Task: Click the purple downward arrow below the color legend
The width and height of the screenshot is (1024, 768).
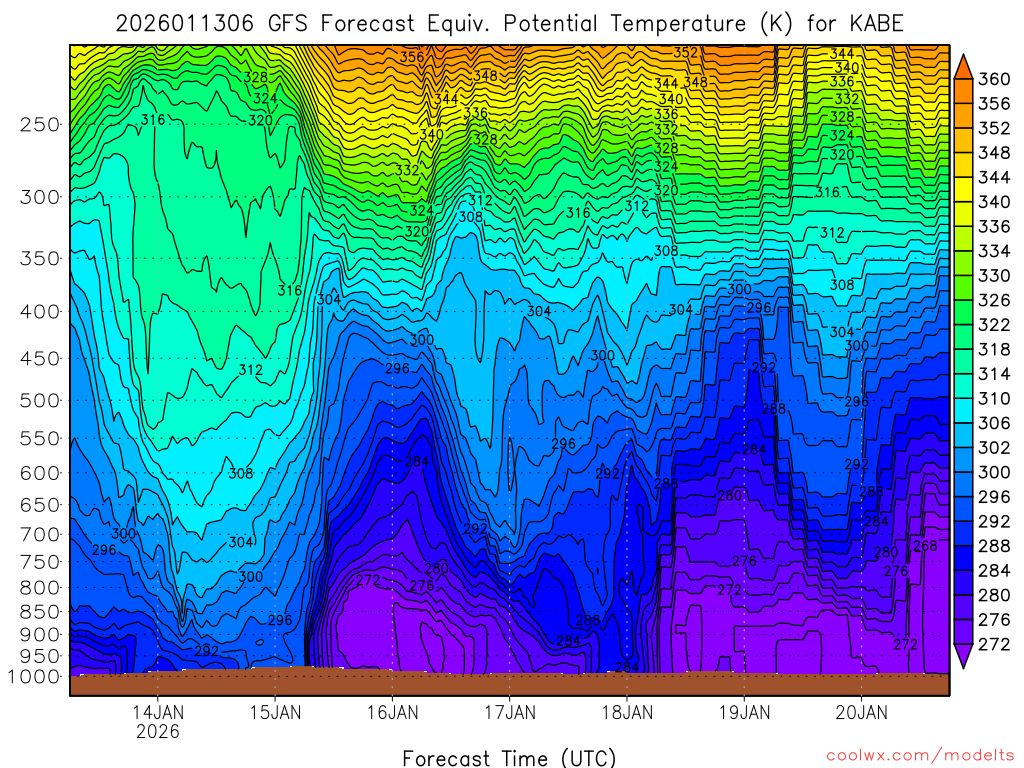Action: click(x=963, y=656)
